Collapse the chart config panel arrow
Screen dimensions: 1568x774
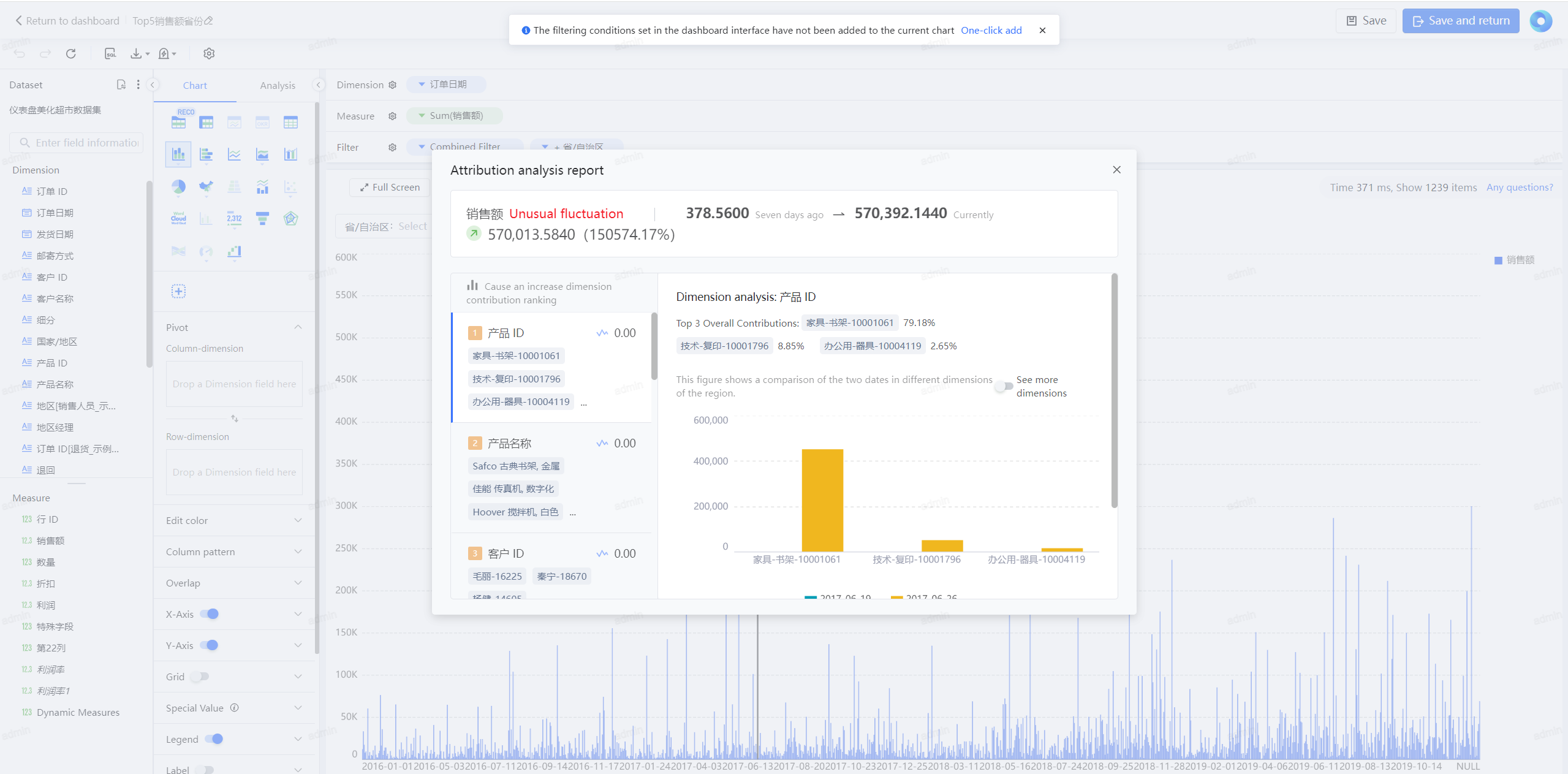318,85
